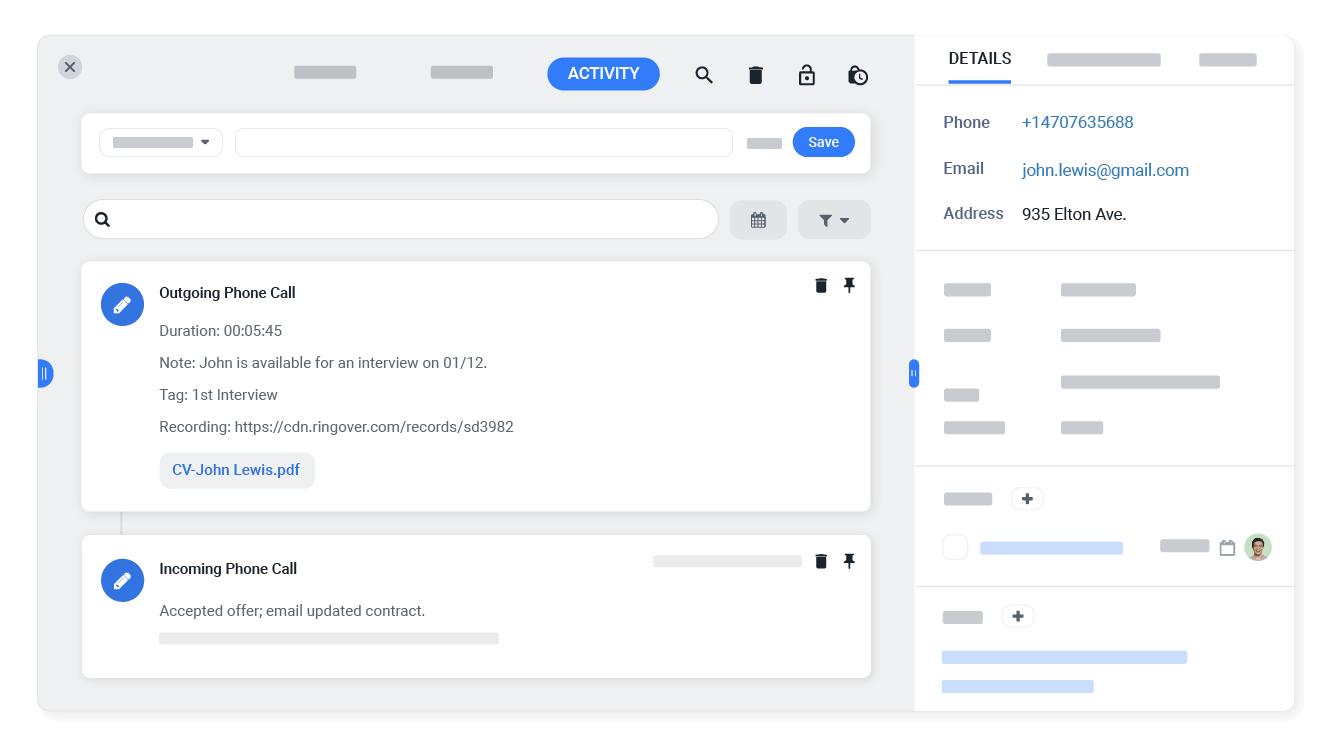The image size is (1332, 747).
Task: Open the CV-John Lewis.pdf attachment
Action: click(237, 469)
